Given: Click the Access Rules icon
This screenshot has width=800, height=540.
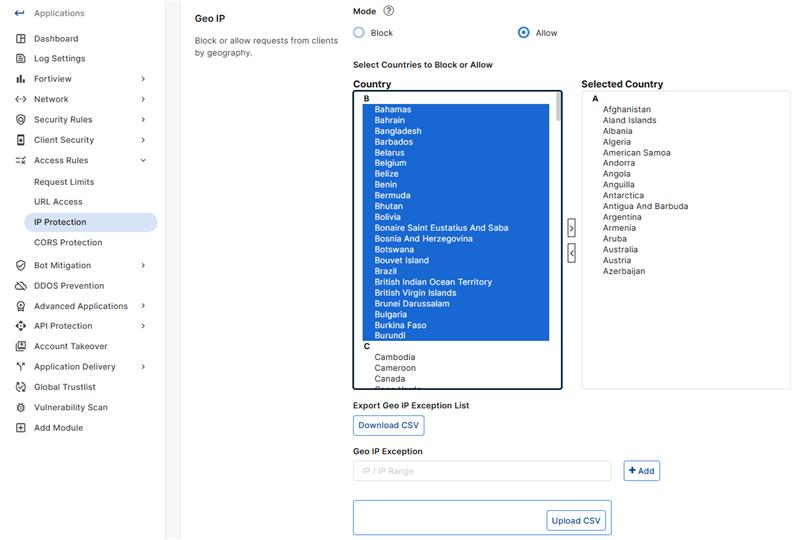Looking at the screenshot, I should (20, 160).
